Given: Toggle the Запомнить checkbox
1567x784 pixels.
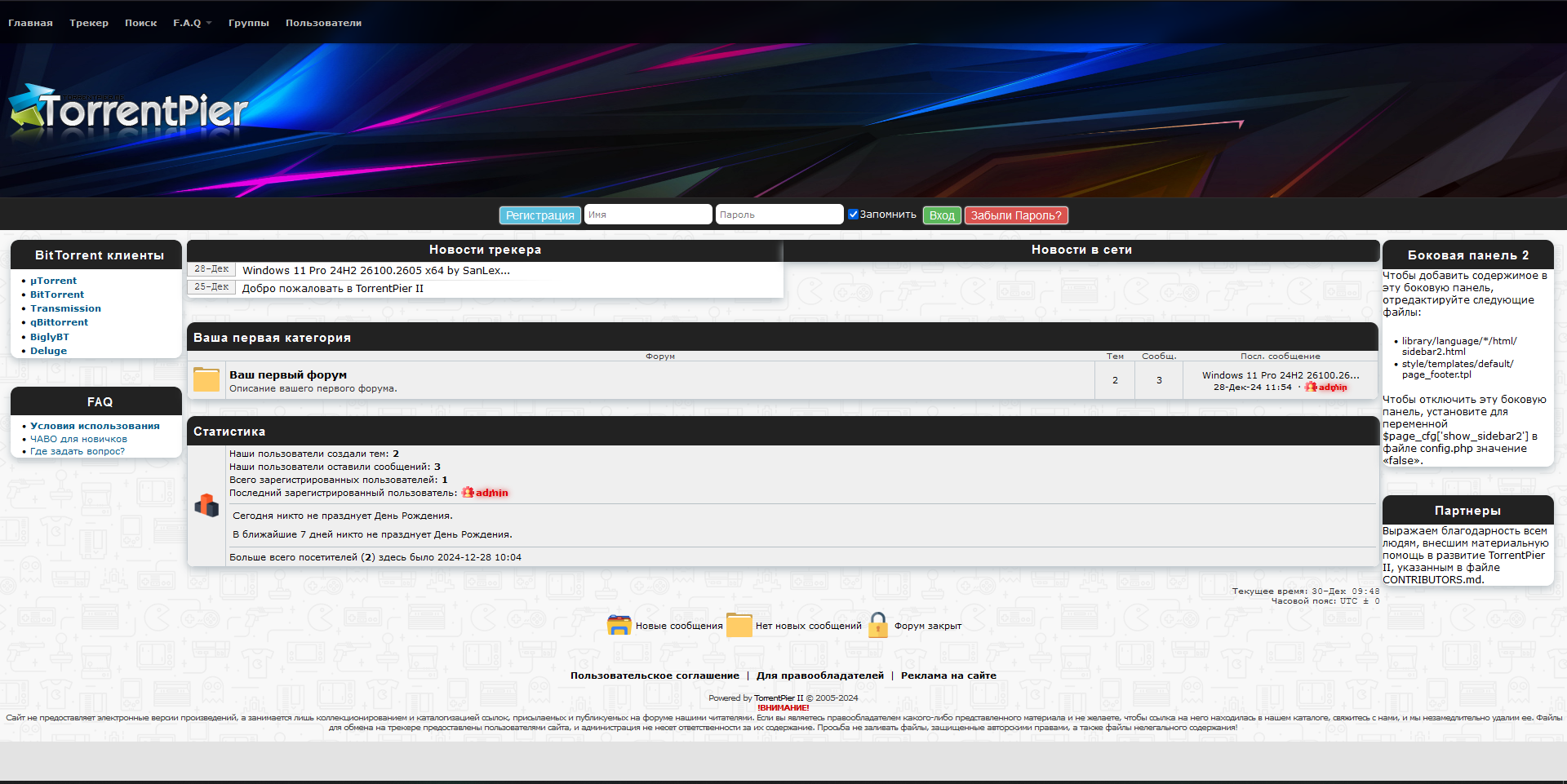Looking at the screenshot, I should pyautogui.click(x=853, y=215).
